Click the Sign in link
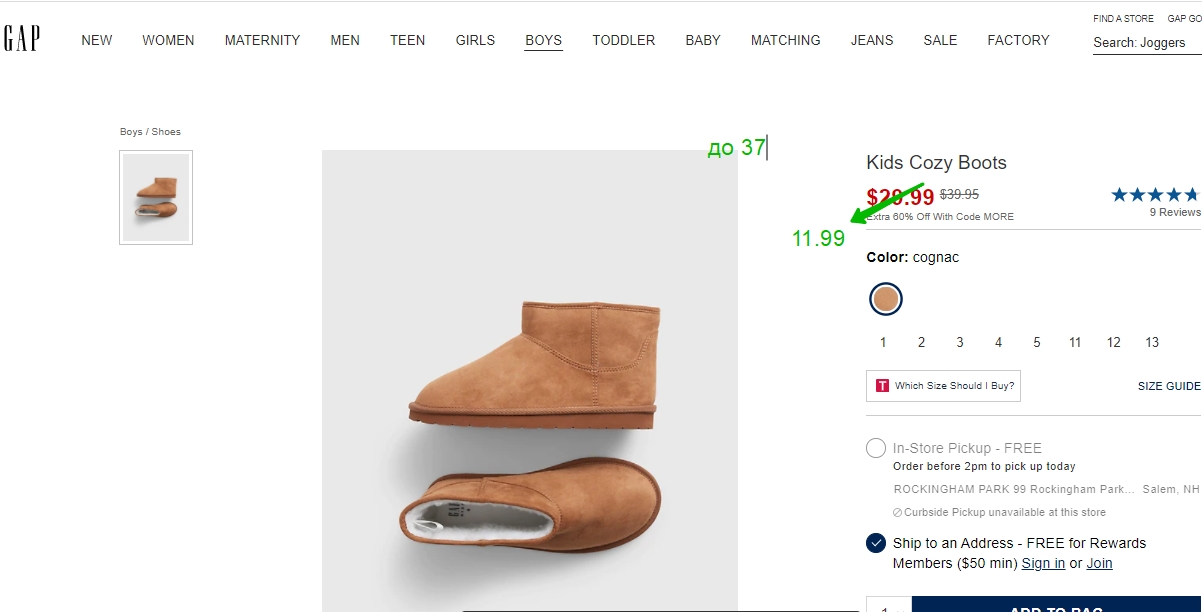Screen dimensions: 1202x612 pos(1043,564)
